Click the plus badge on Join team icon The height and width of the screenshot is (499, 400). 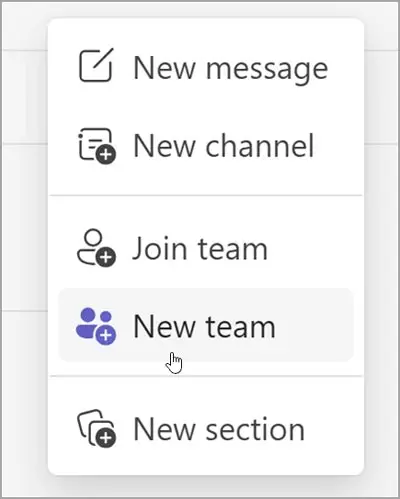pyautogui.click(x=106, y=257)
